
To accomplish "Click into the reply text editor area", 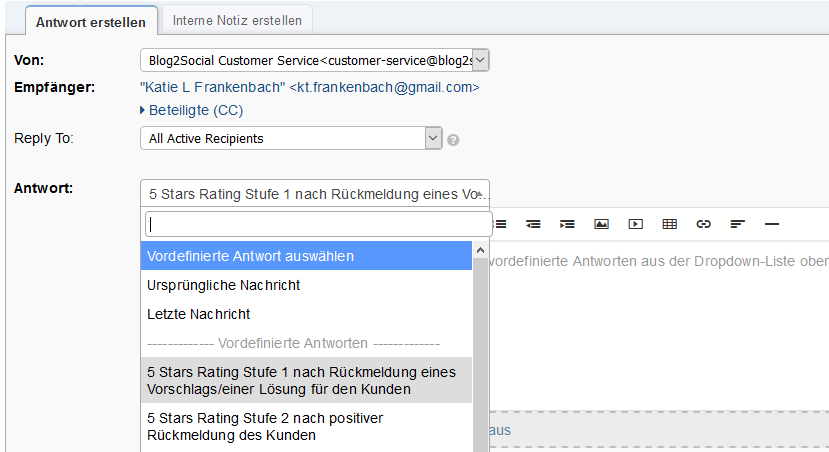I will pos(658,328).
